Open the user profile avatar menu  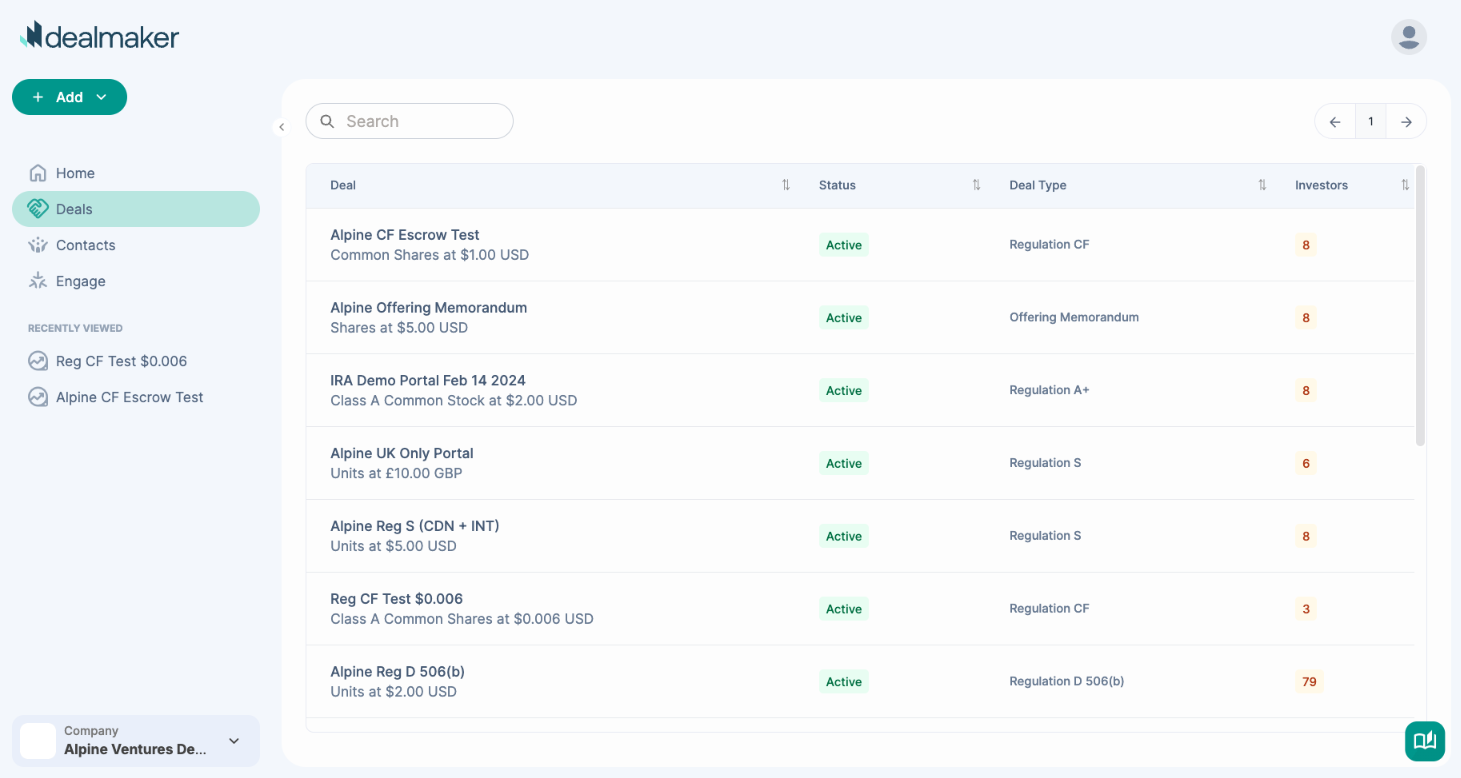point(1408,37)
